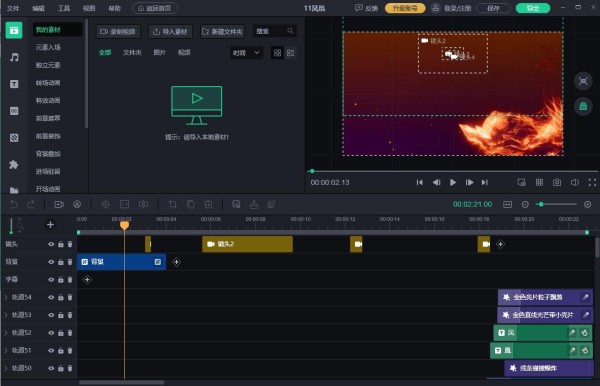Select 转场动画 in the category list
The image size is (600, 386).
pos(48,83)
